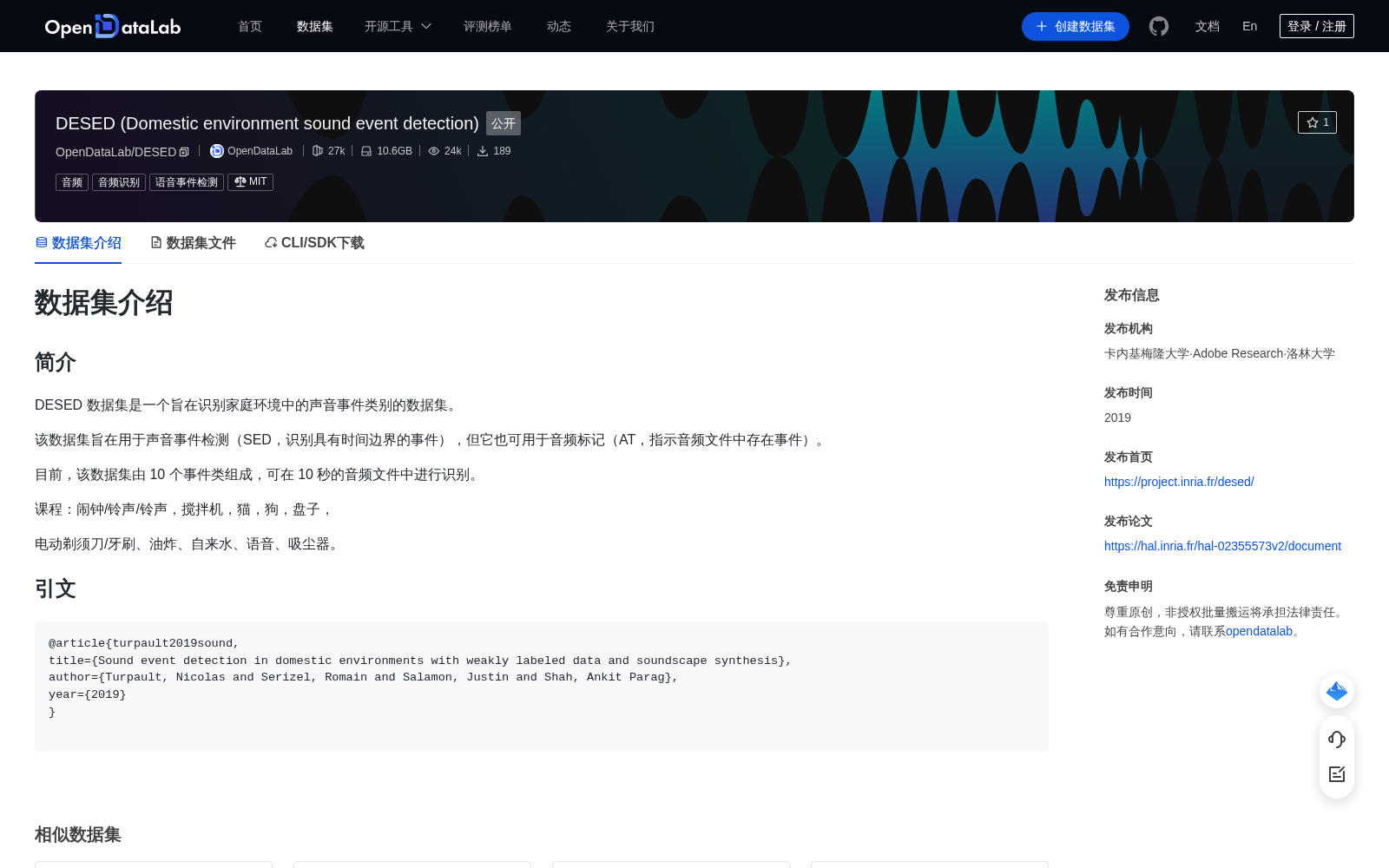
Task: Click the 引文 heading
Action: tap(56, 589)
